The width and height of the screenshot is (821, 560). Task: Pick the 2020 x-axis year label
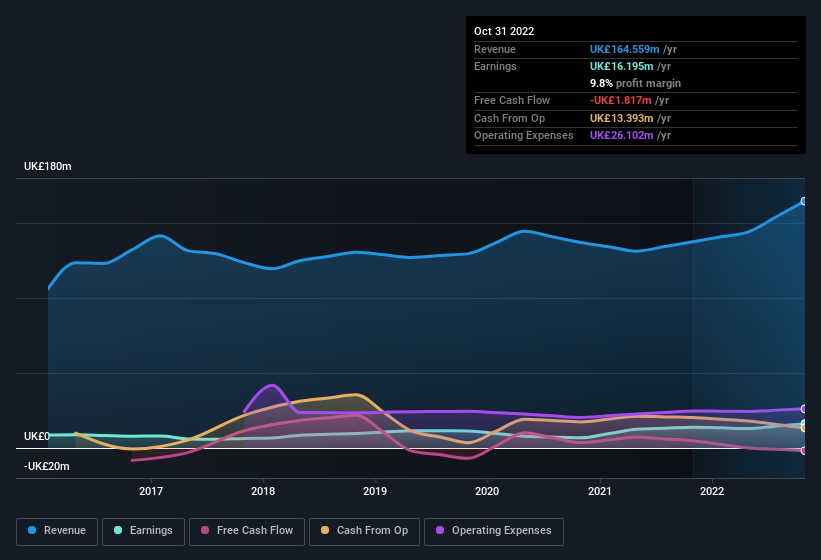click(x=487, y=491)
